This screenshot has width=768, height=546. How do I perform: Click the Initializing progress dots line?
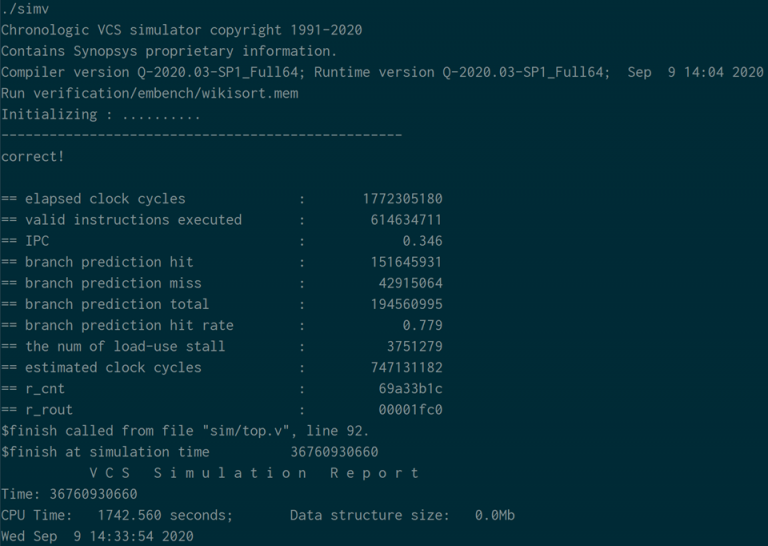coord(100,114)
